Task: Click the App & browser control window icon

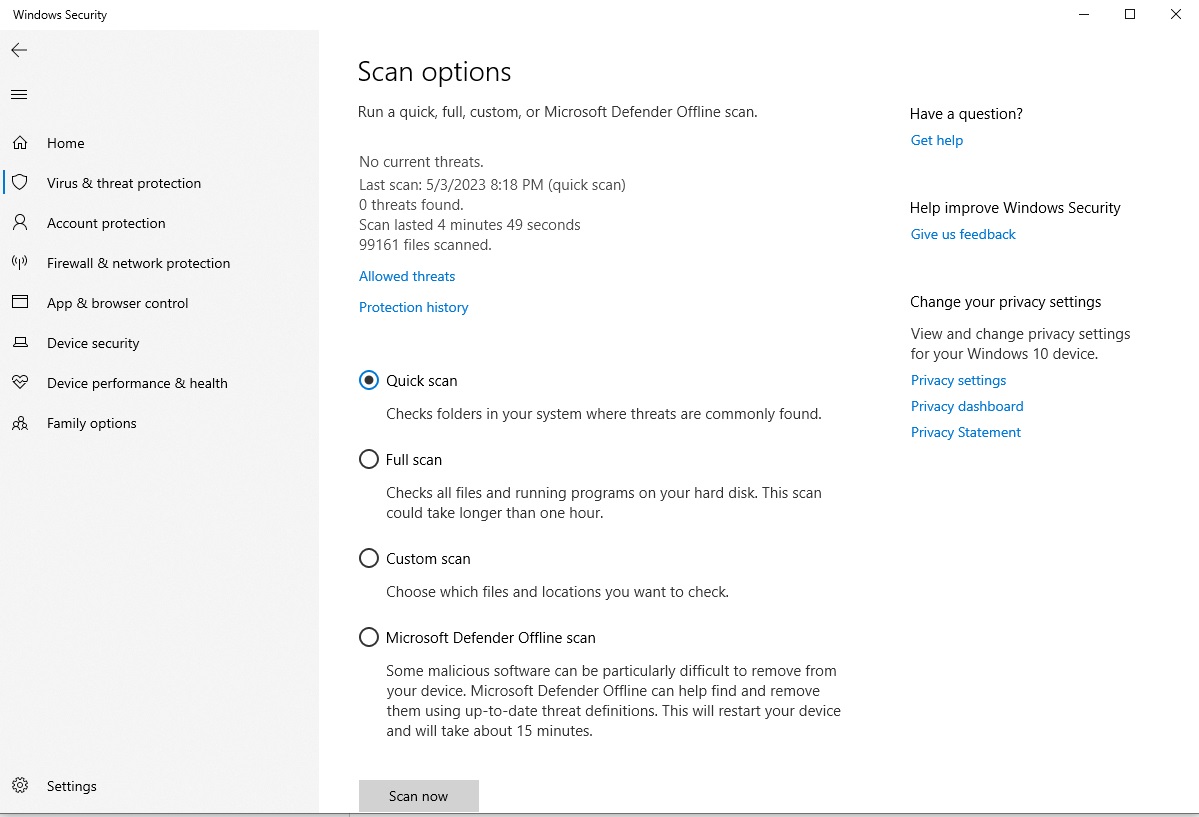Action: pyautogui.click(x=20, y=303)
